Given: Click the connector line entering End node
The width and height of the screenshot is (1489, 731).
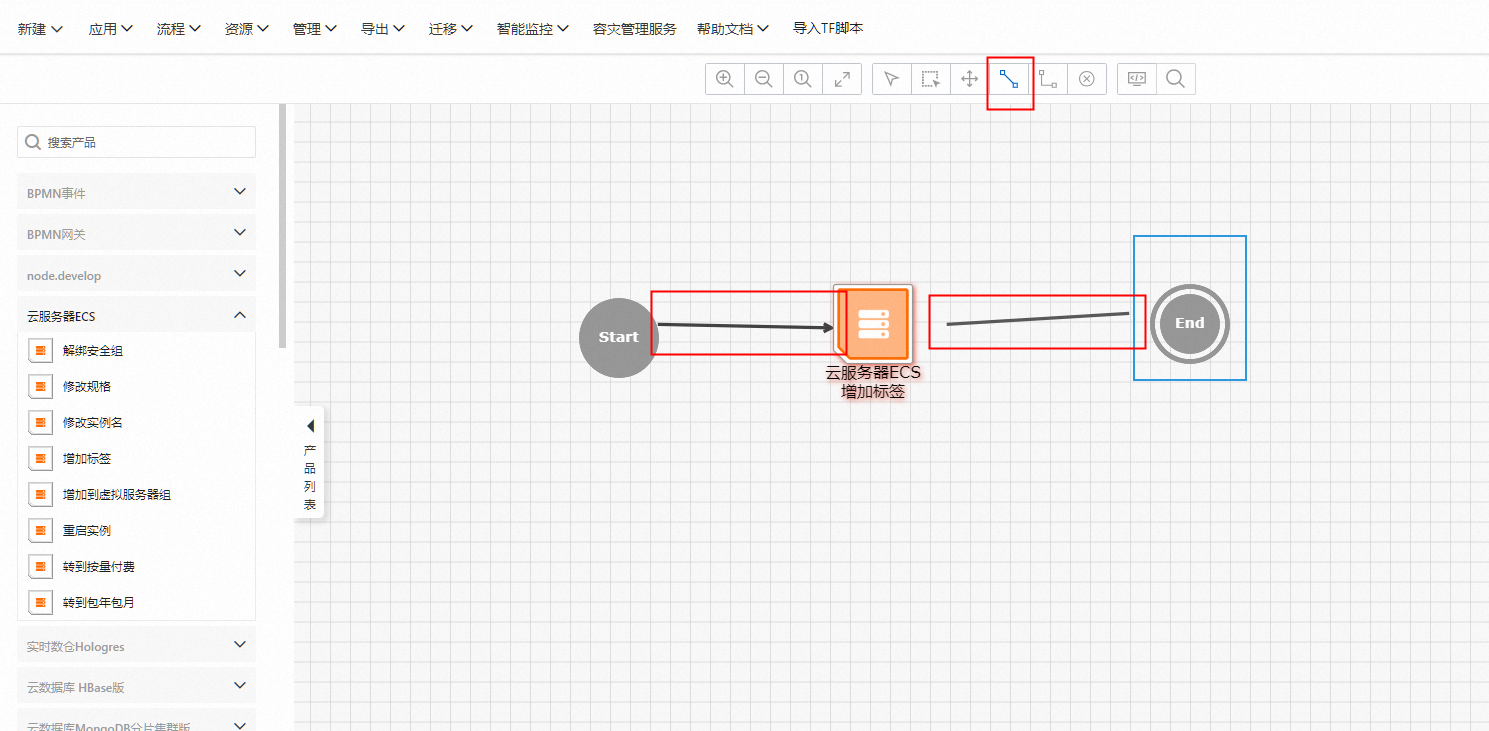Looking at the screenshot, I should tap(1038, 318).
